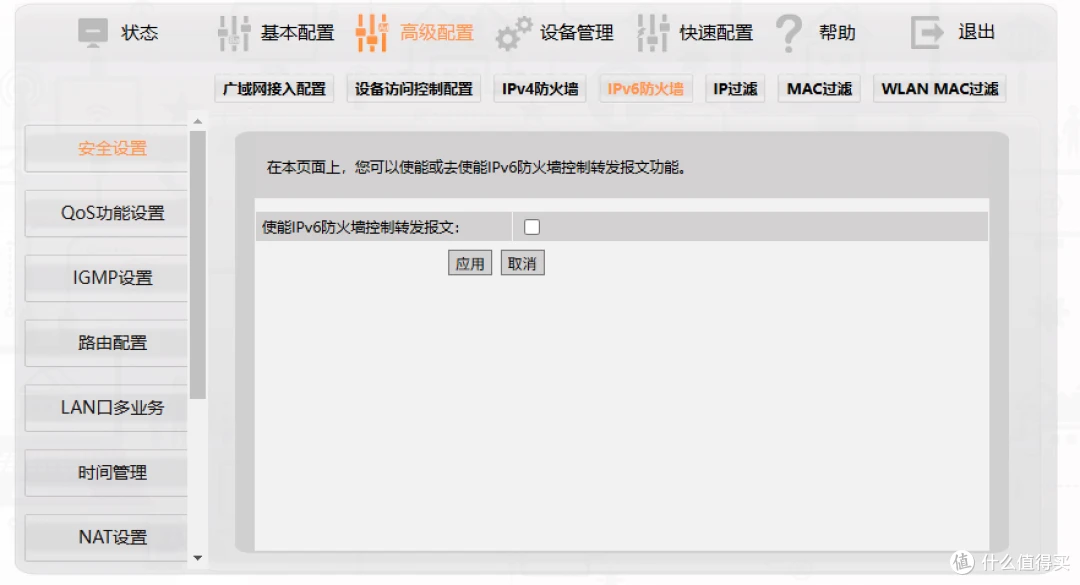Click 退出 text to log out
This screenshot has width=1080, height=585.
[x=977, y=32]
